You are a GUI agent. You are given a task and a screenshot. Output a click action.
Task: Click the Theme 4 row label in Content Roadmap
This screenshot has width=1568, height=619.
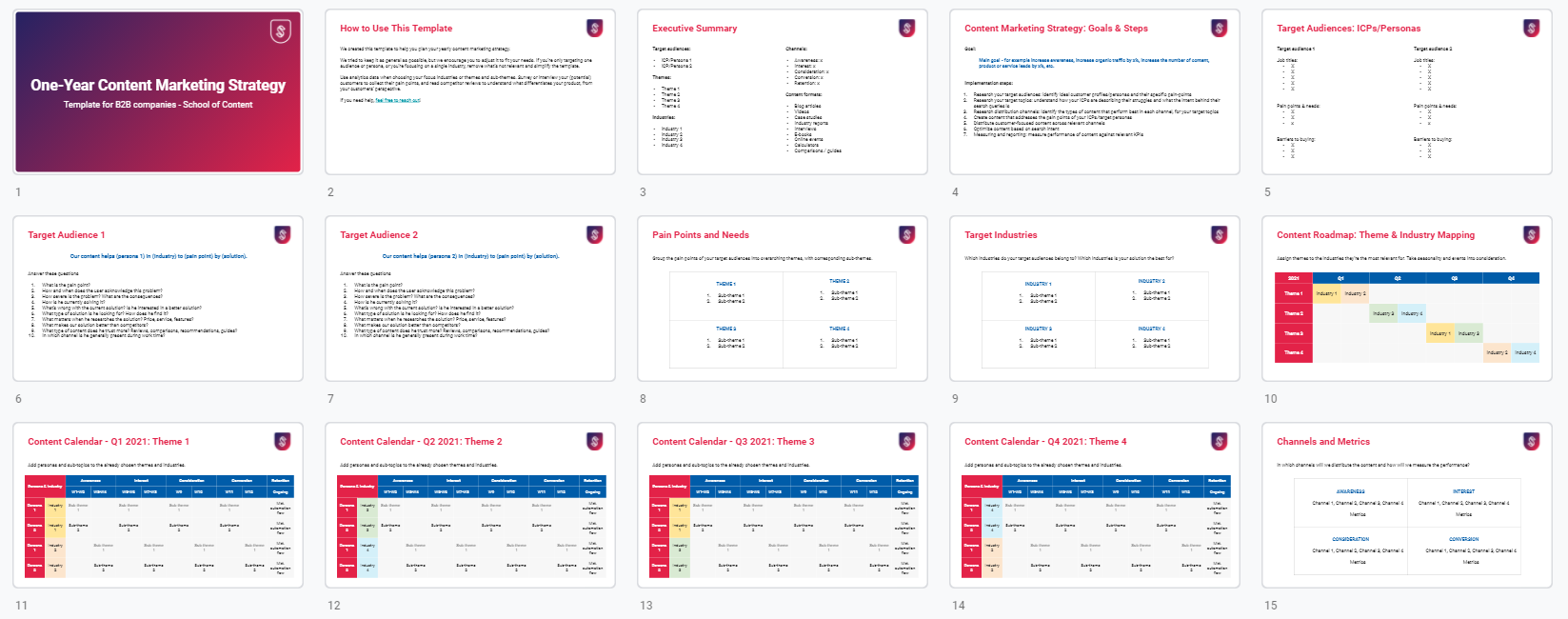pos(1293,352)
